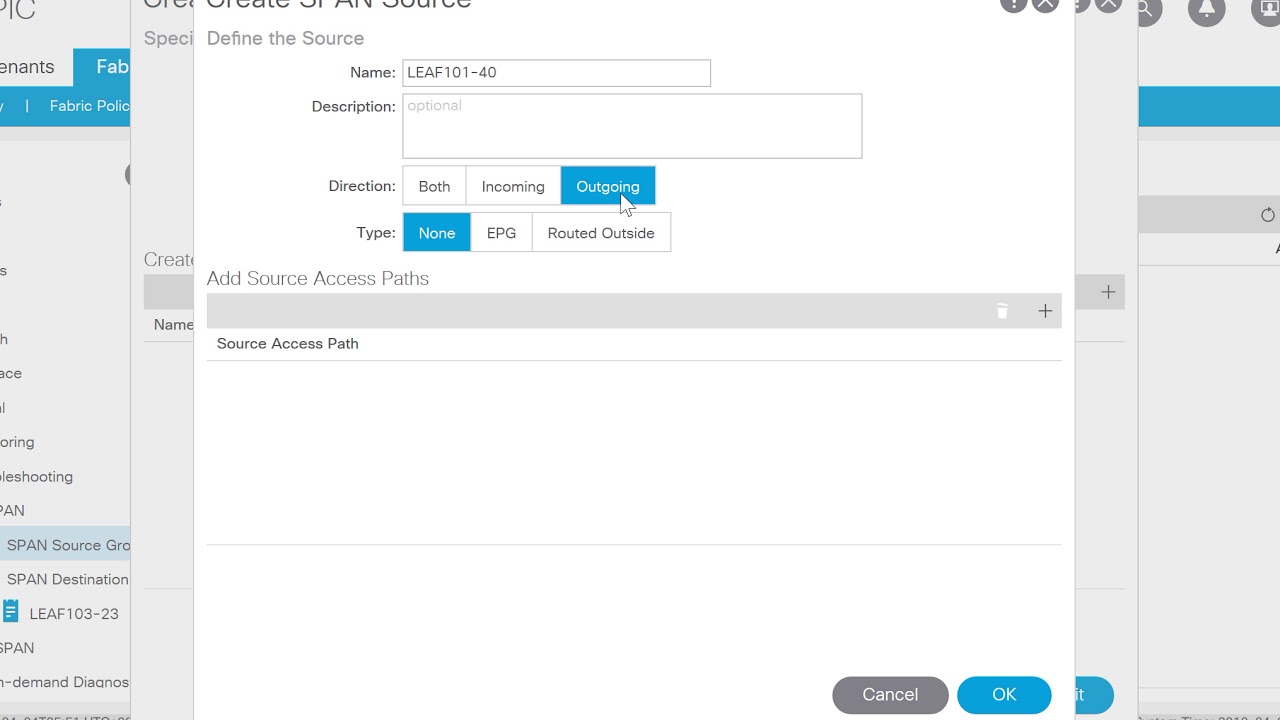
Task: Choose EPG as the source type
Action: (501, 233)
